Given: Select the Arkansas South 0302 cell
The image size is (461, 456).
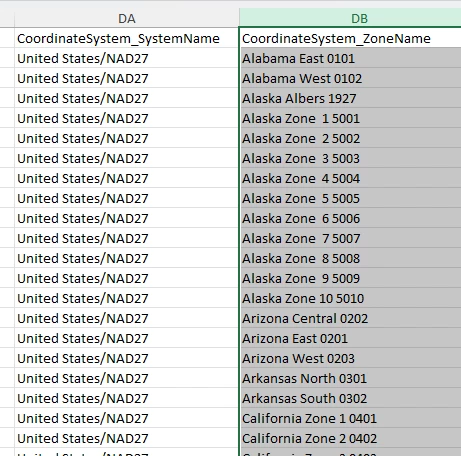Looking at the screenshot, I should [x=350, y=398].
